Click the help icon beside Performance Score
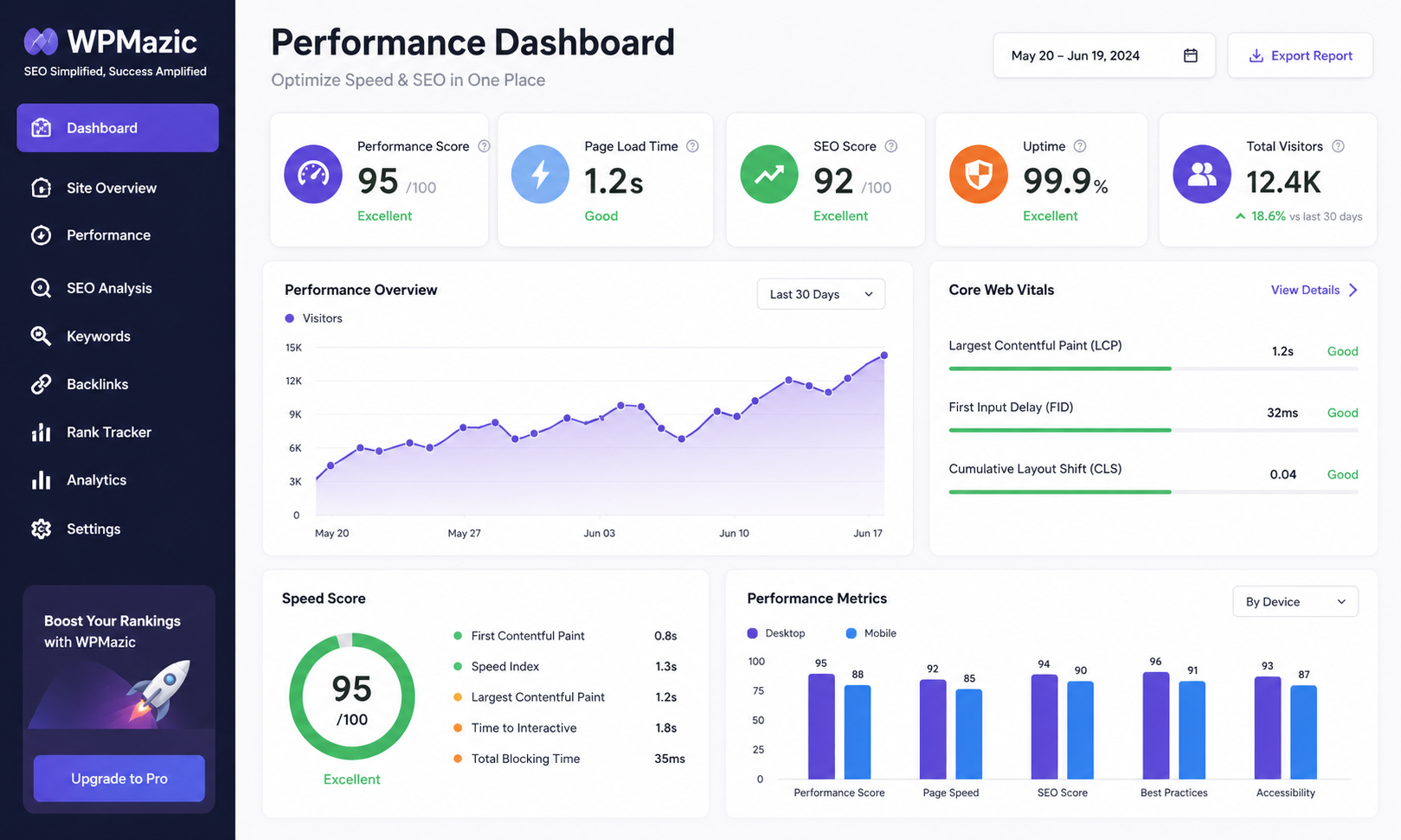The image size is (1401, 840). click(x=484, y=146)
